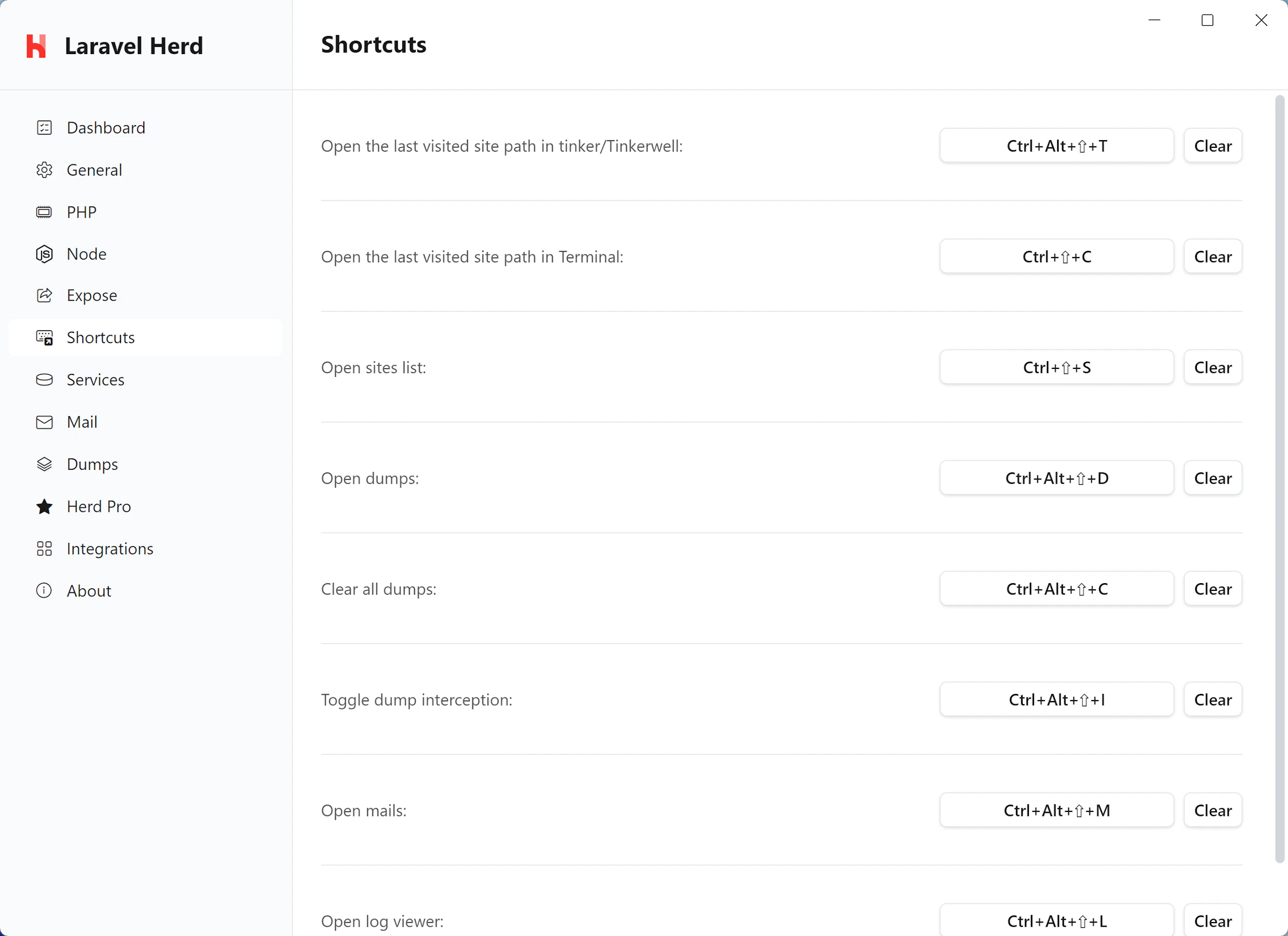
Task: Clear the tinker/Tinkerwell shortcut
Action: pos(1212,145)
